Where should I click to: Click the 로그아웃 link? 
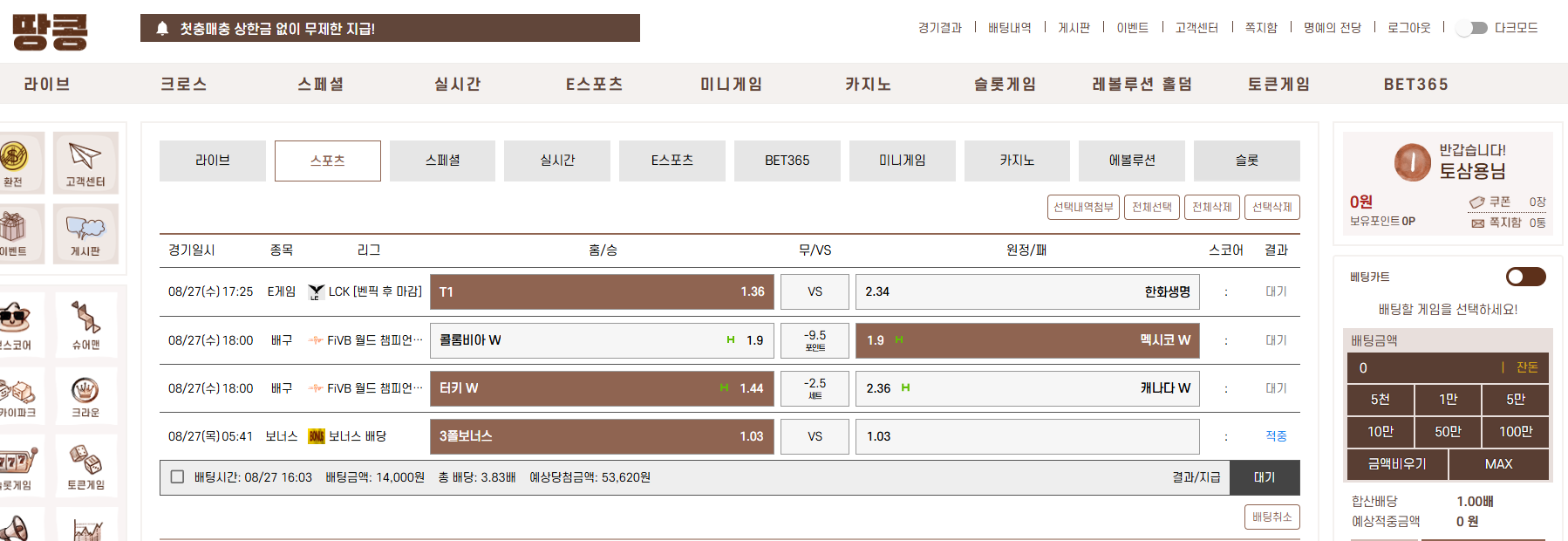[x=1409, y=28]
